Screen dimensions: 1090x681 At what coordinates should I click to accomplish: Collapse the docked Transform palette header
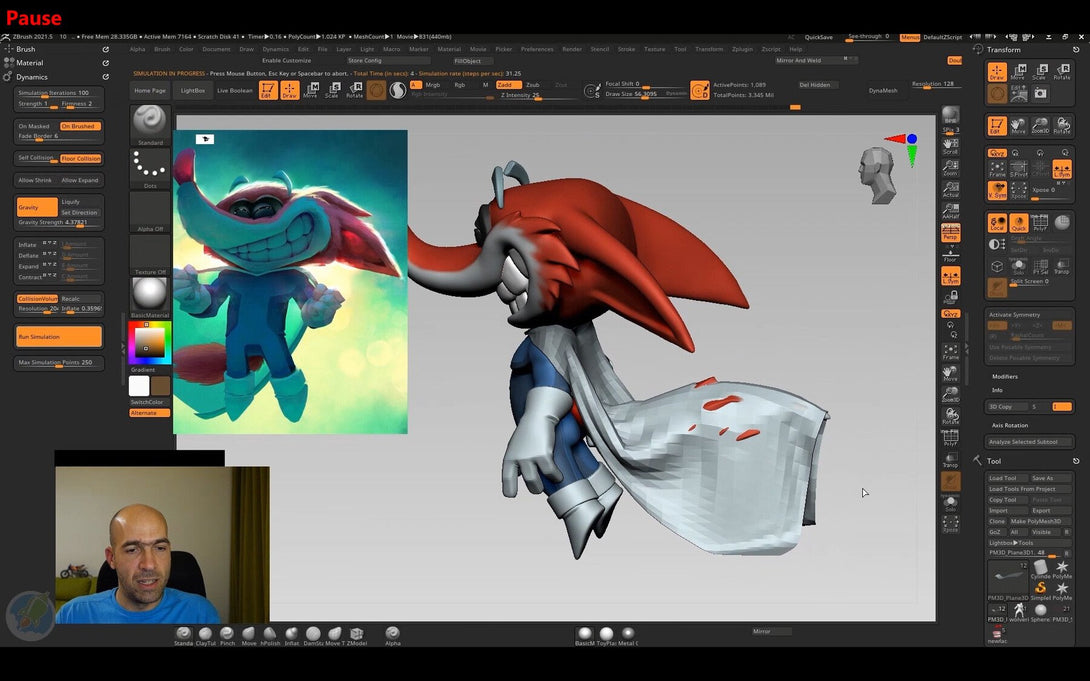[1076, 49]
